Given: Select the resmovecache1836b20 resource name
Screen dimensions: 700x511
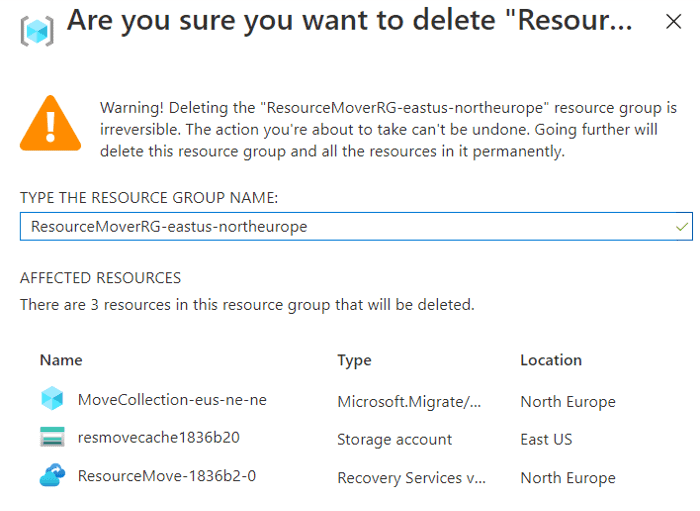Looking at the screenshot, I should click(x=159, y=437).
